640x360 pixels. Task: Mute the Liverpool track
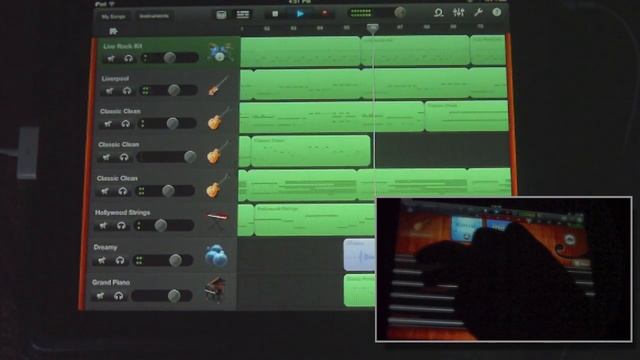[109, 91]
